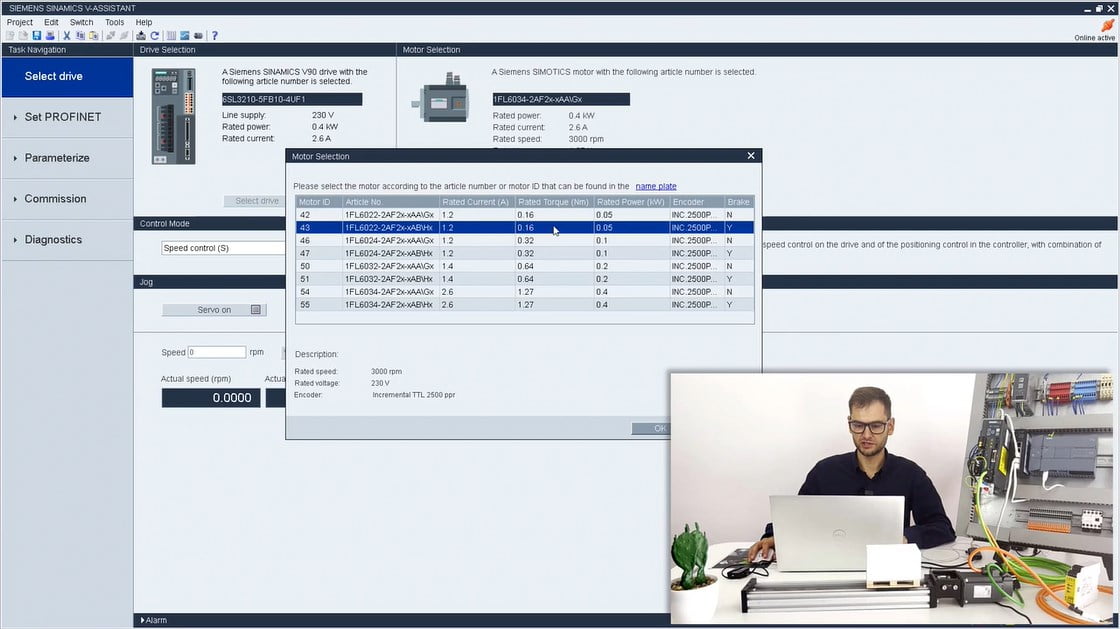
Task: Click the Paste clipboard icon
Action: [x=94, y=36]
